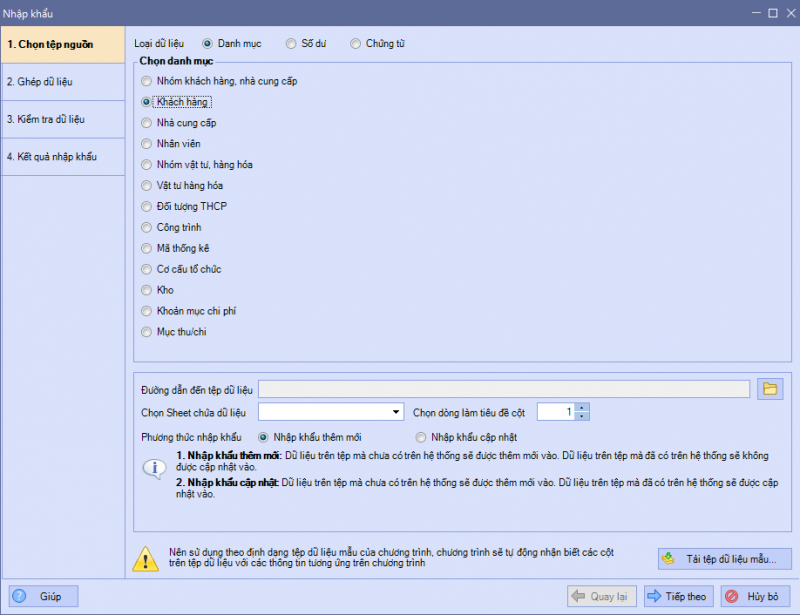Decrease header row number with down arrow
The height and width of the screenshot is (615, 800).
[x=582, y=416]
